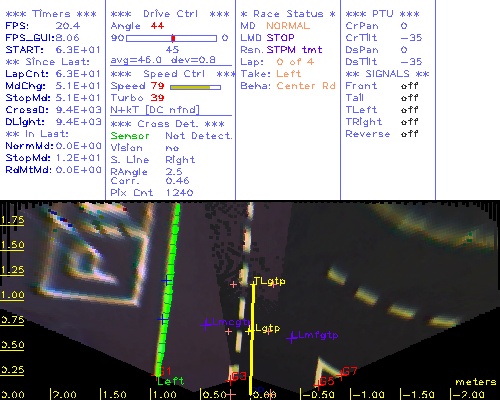
Task: Click the Speed yellow progress bar
Action: pyautogui.click(x=195, y=87)
